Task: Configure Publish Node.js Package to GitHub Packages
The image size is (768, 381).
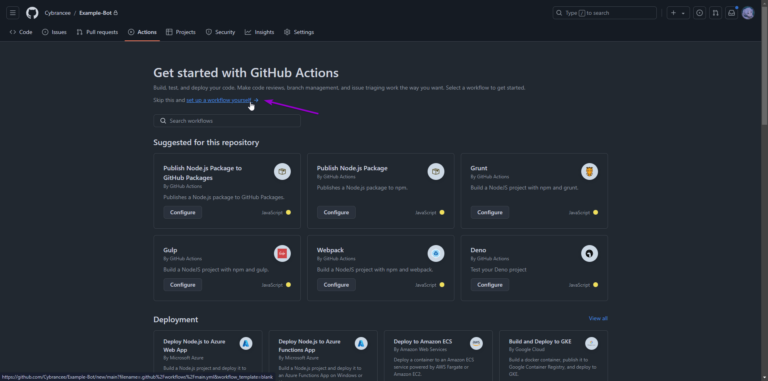Action: pyautogui.click(x=183, y=213)
